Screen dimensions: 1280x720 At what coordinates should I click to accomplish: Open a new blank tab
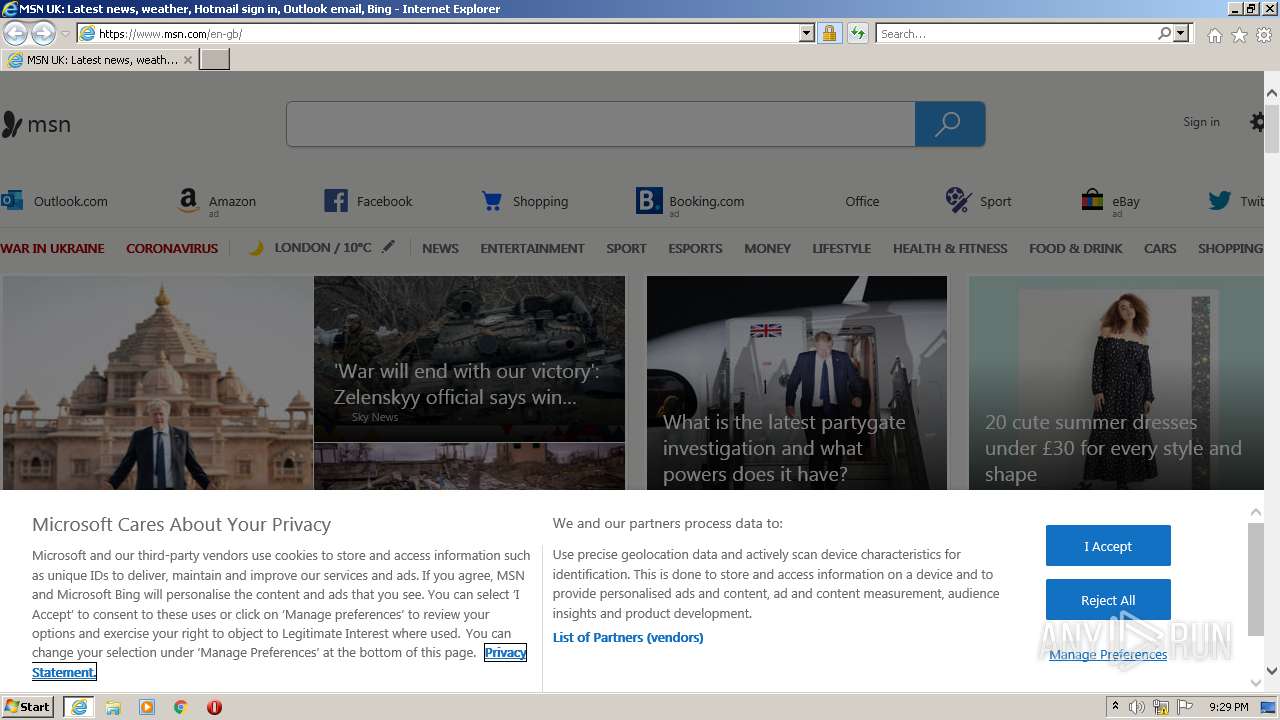tap(215, 60)
